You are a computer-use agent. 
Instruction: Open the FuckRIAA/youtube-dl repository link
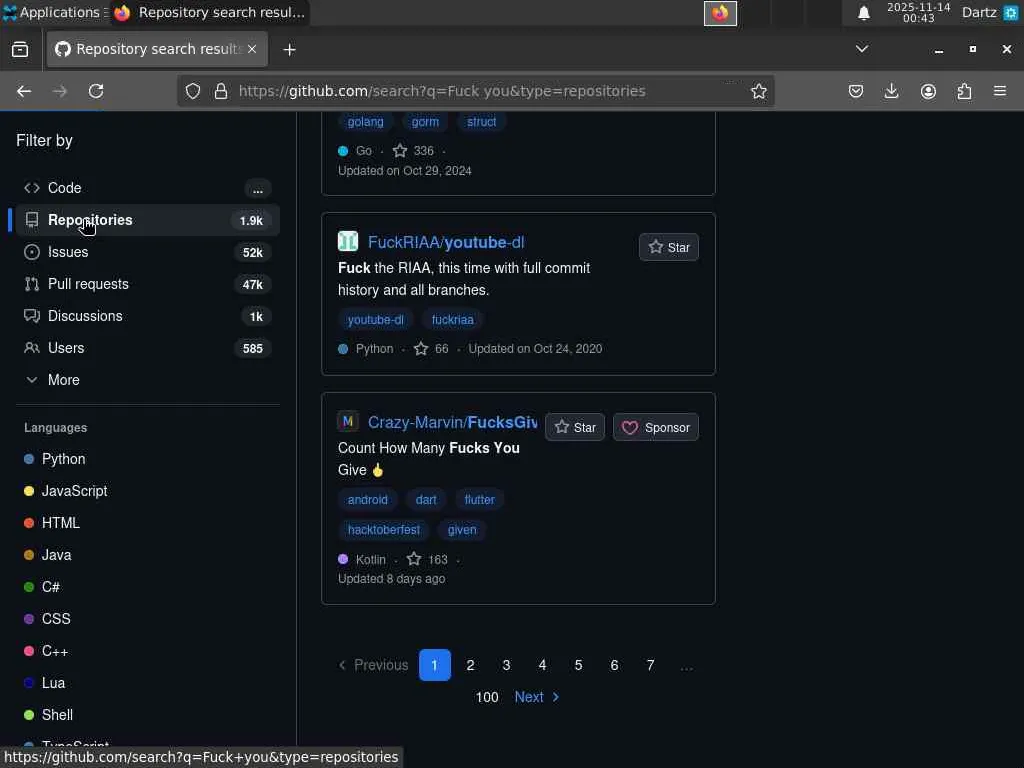pyautogui.click(x=446, y=242)
